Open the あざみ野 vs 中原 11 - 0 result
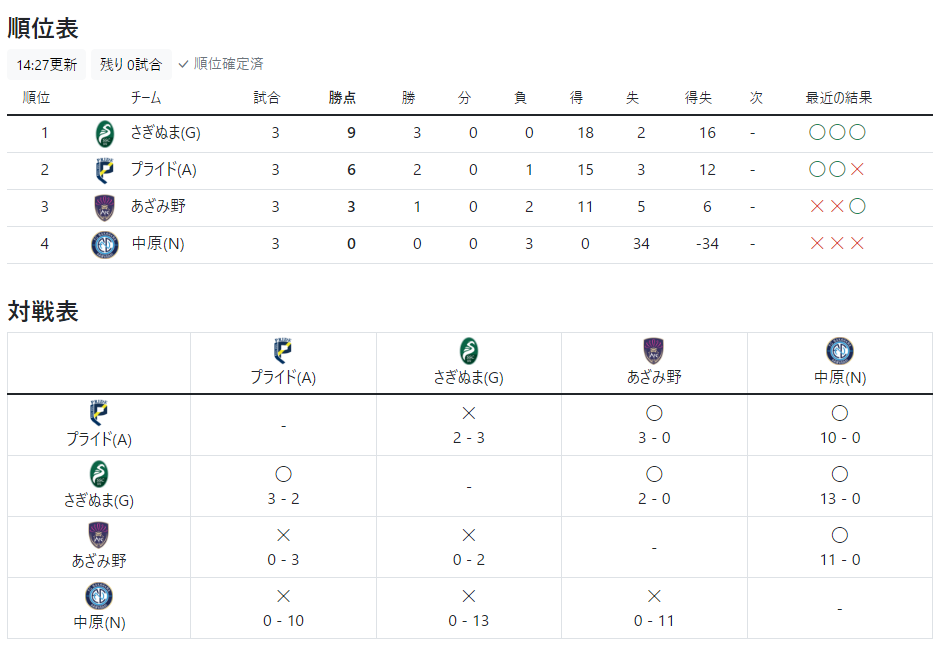The height and width of the screenshot is (647, 940). (x=840, y=548)
